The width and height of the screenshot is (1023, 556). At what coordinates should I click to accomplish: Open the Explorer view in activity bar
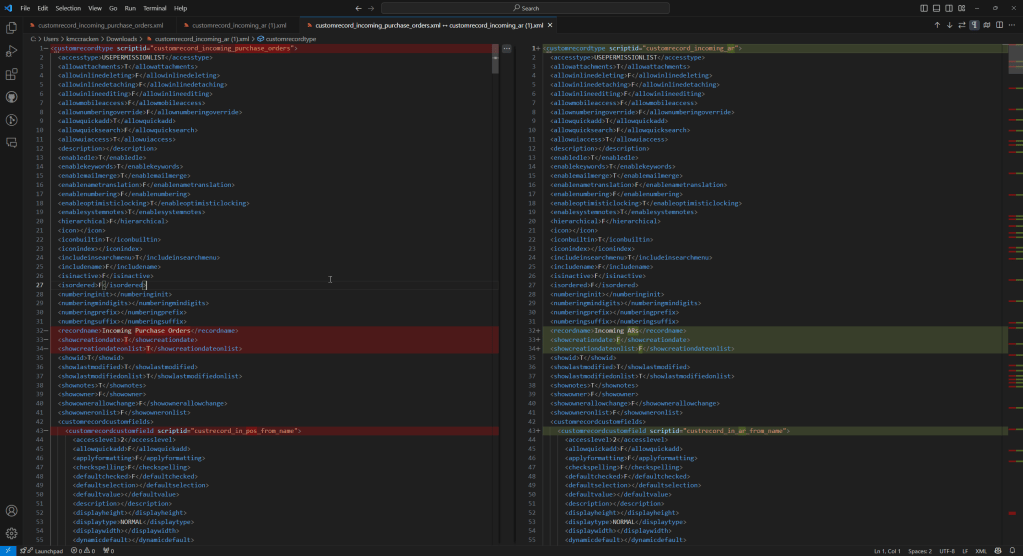tap(11, 28)
